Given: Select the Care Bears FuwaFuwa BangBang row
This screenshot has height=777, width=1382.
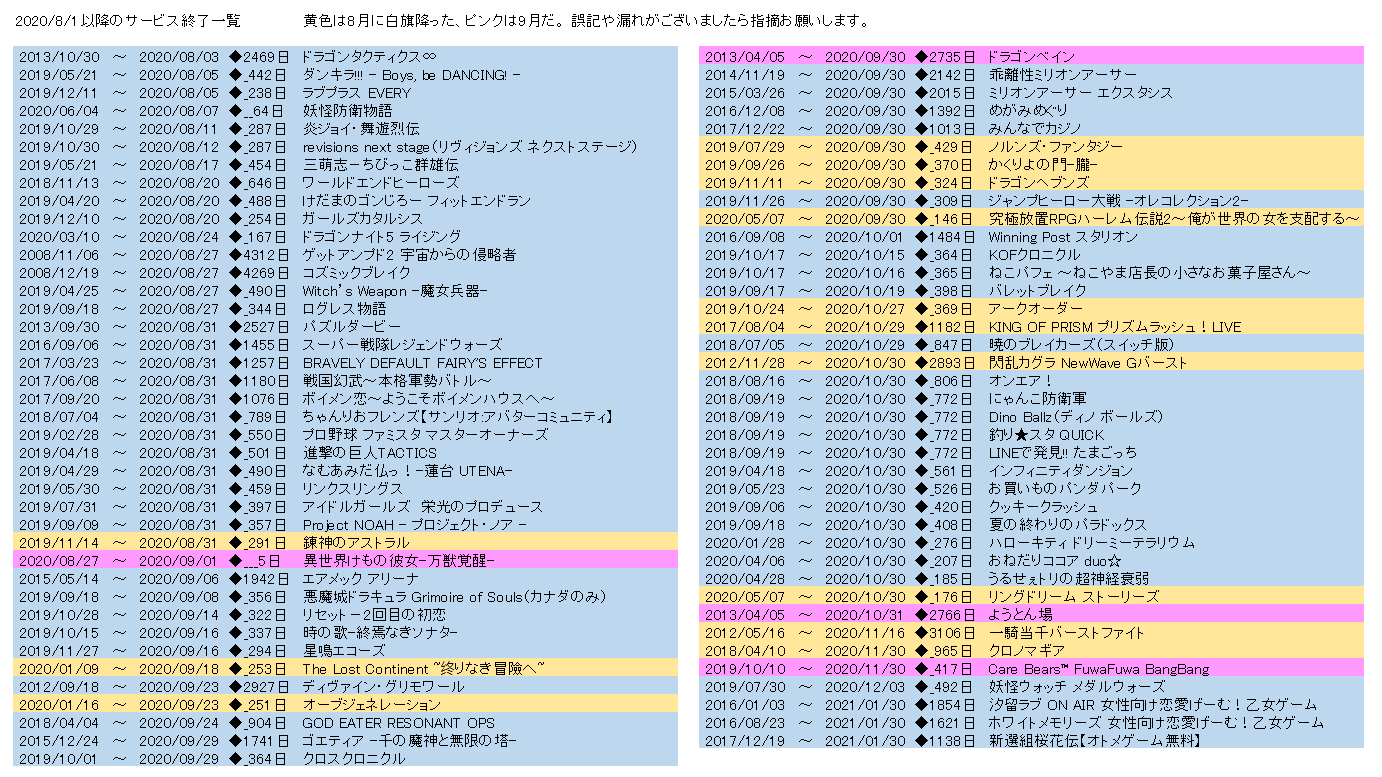Looking at the screenshot, I should click(1098, 669).
